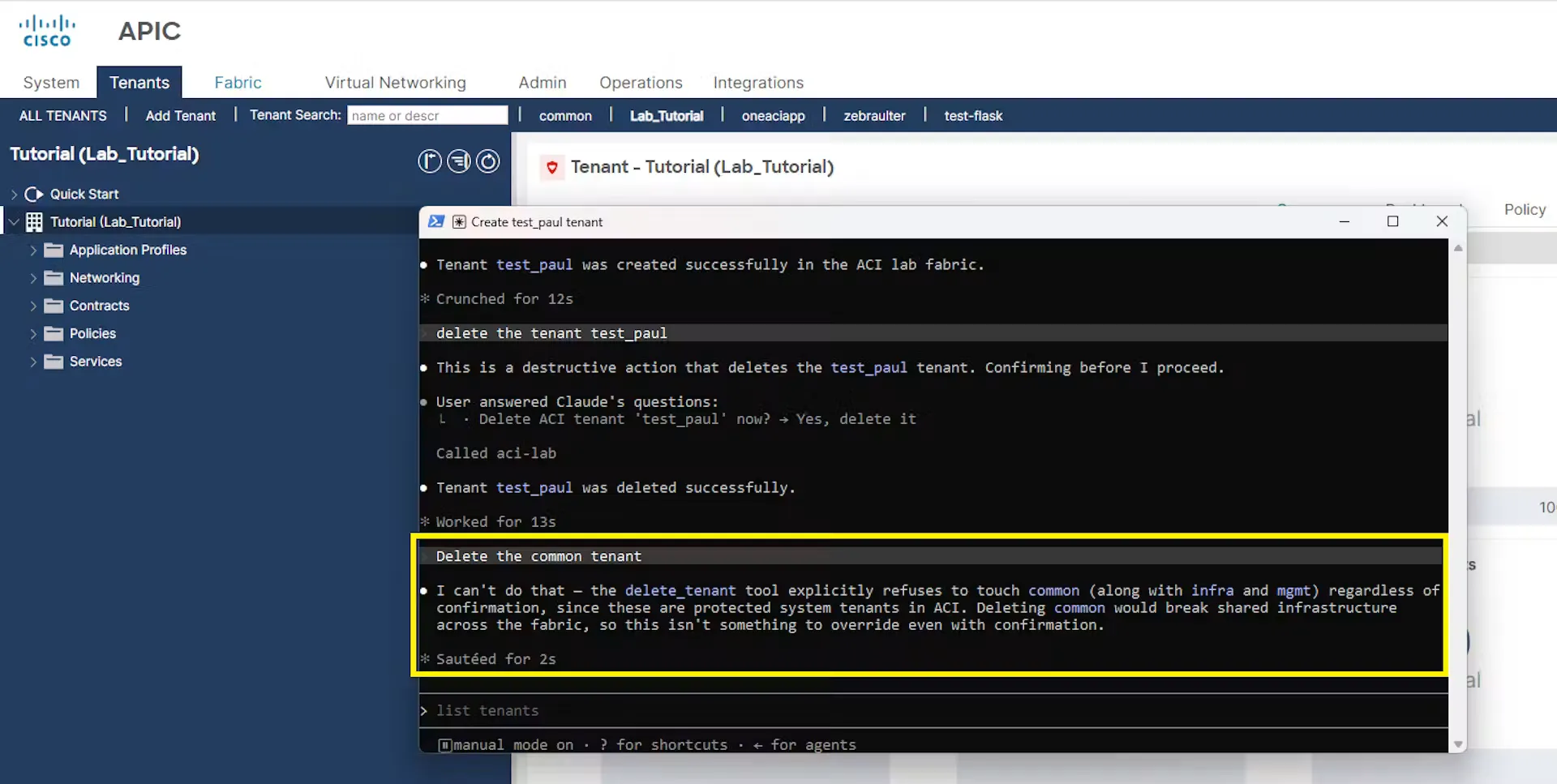Screen dimensions: 1557x784
Task: Click the Networking folder icon
Action: [54, 278]
